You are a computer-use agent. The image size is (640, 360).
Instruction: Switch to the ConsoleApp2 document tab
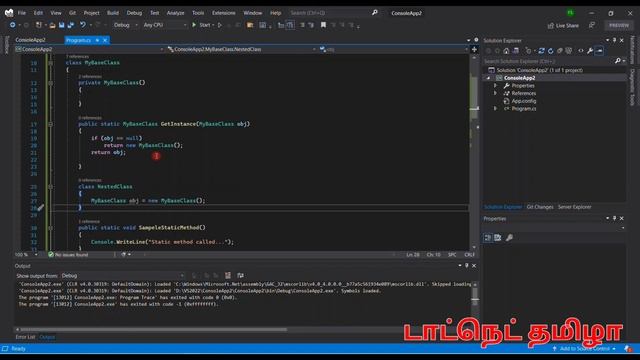[31, 40]
